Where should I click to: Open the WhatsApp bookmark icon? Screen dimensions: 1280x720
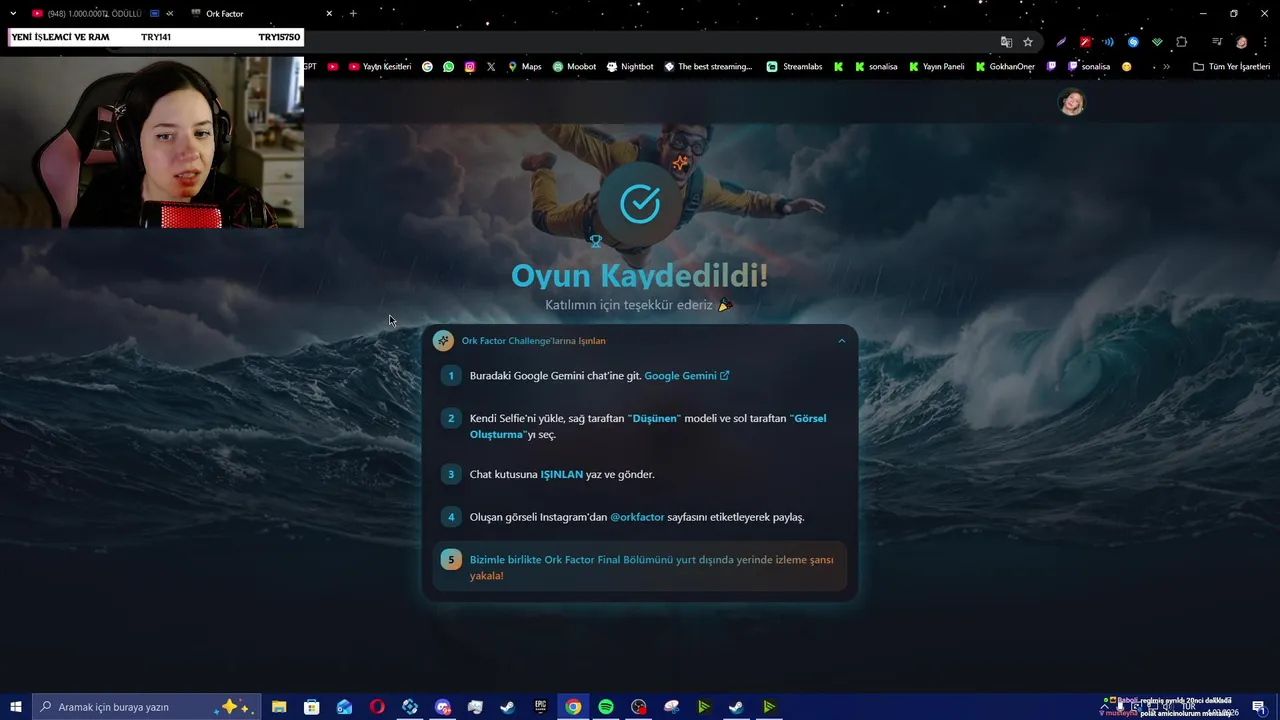tap(448, 67)
